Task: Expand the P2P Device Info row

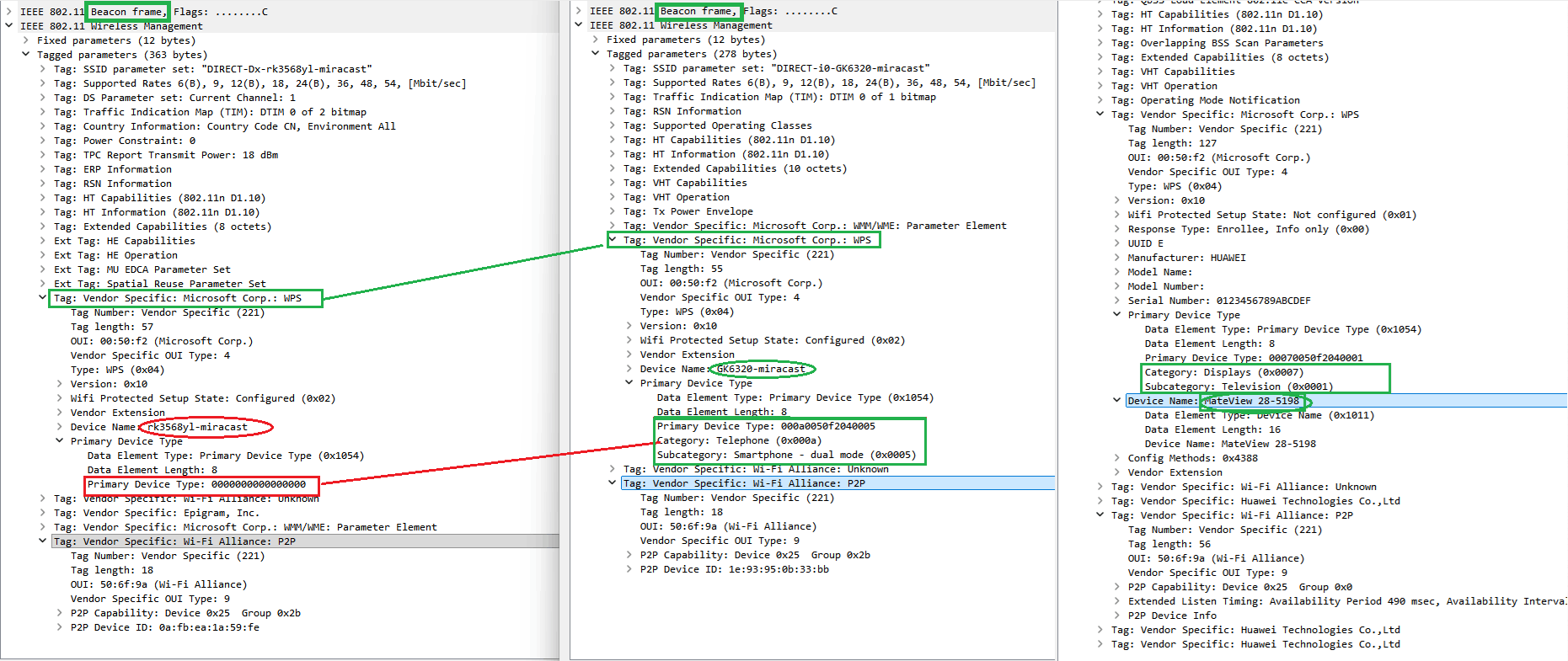Action: 1117,616
